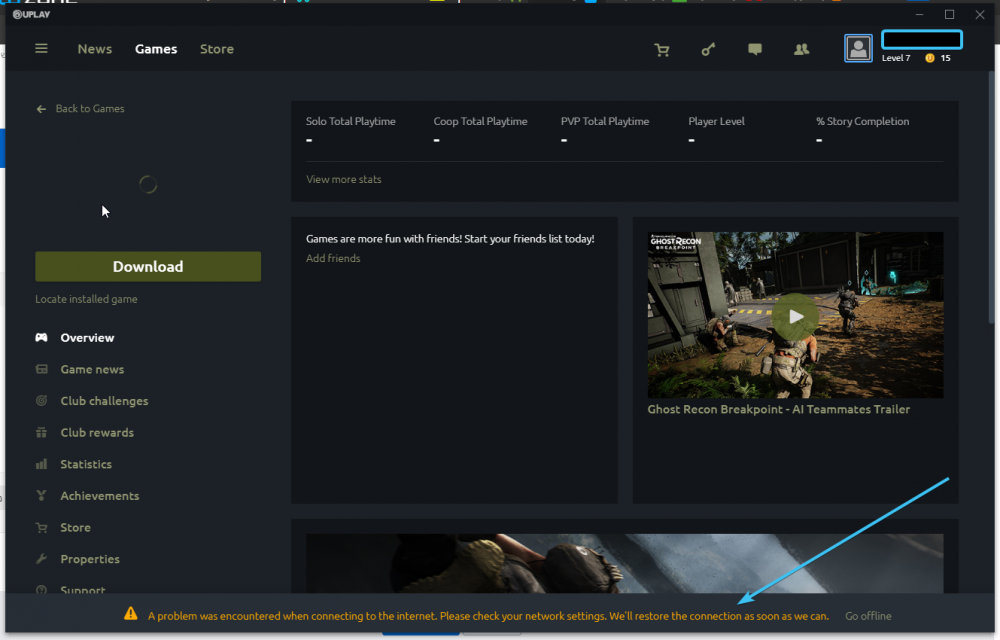Click the back arrow icon
This screenshot has height=640, width=1000.
click(41, 109)
